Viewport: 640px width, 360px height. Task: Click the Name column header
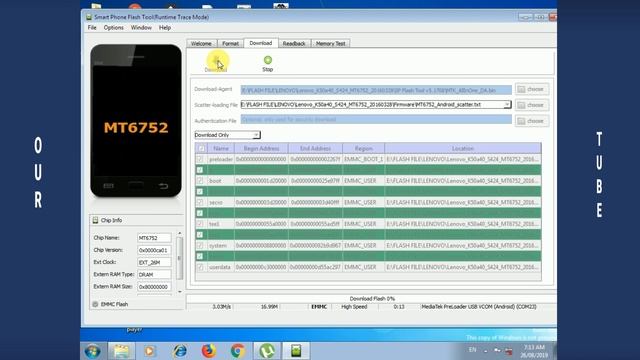pos(221,149)
